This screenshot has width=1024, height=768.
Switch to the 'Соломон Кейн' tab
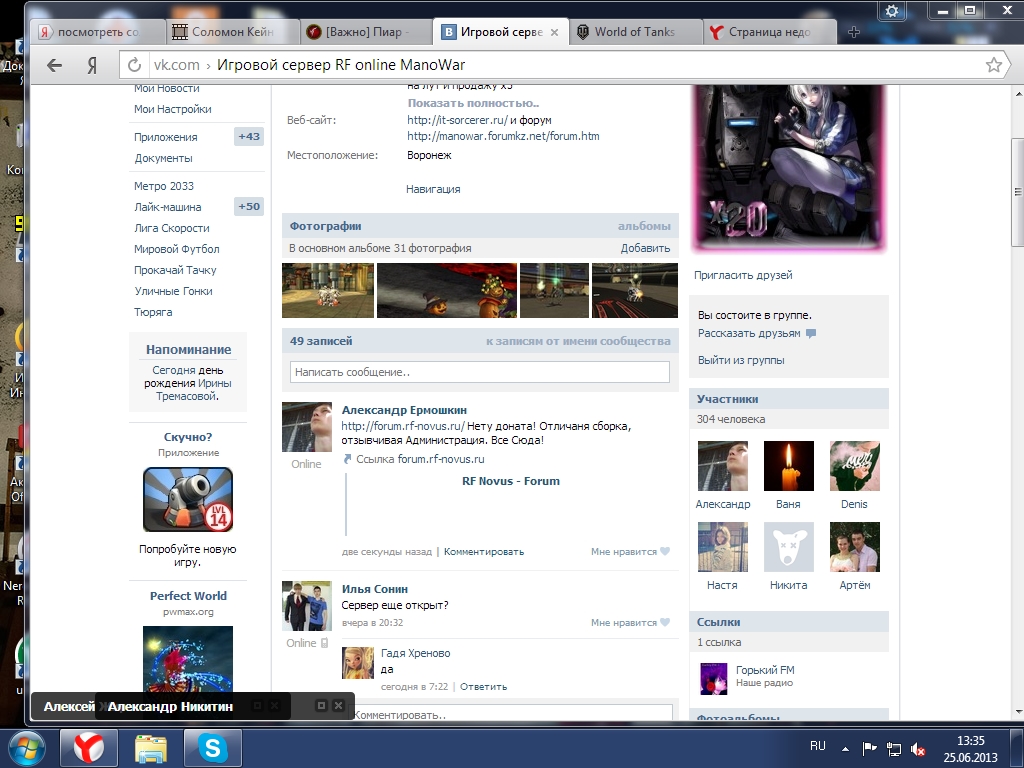tap(232, 32)
